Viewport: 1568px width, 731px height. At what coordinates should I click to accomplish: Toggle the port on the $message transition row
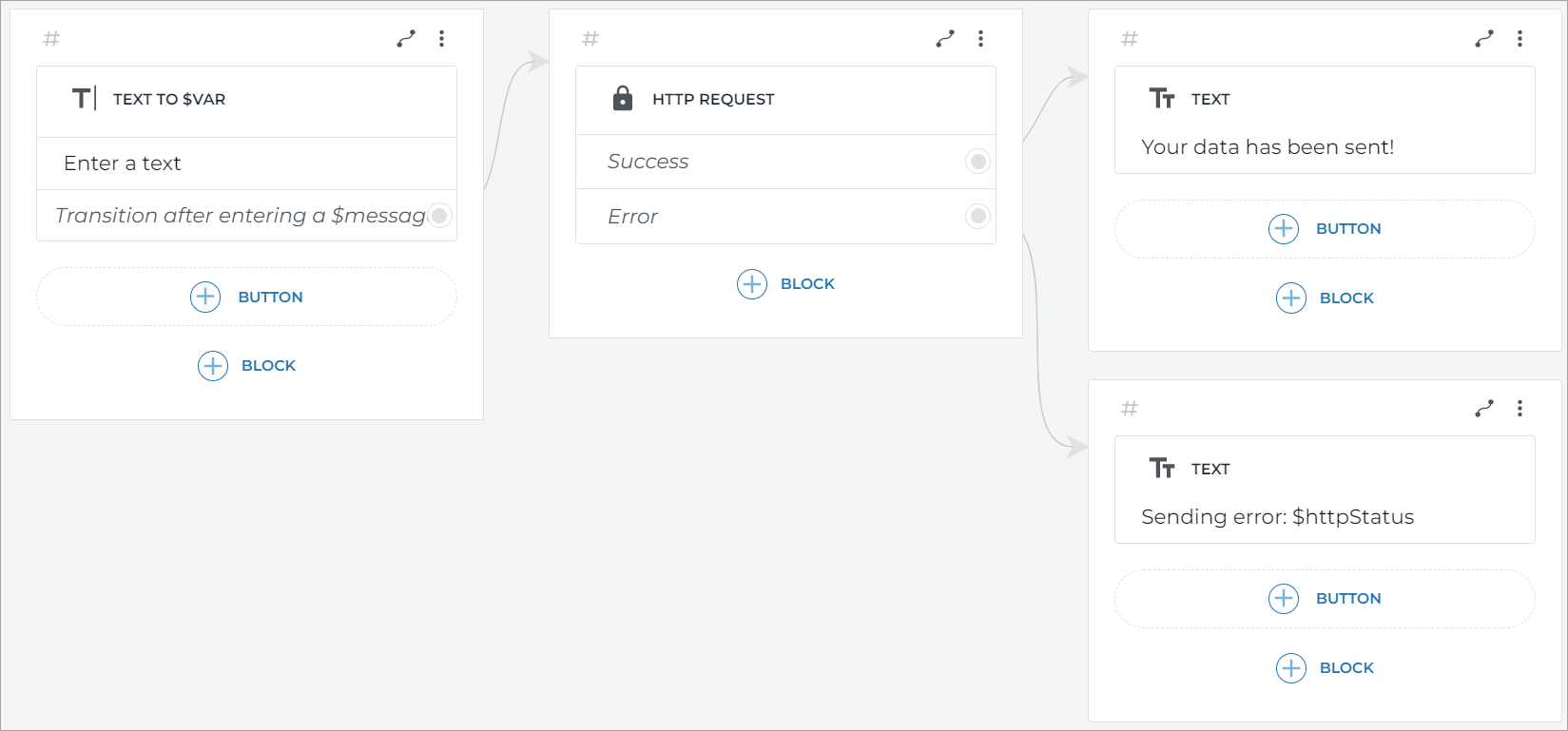(439, 216)
